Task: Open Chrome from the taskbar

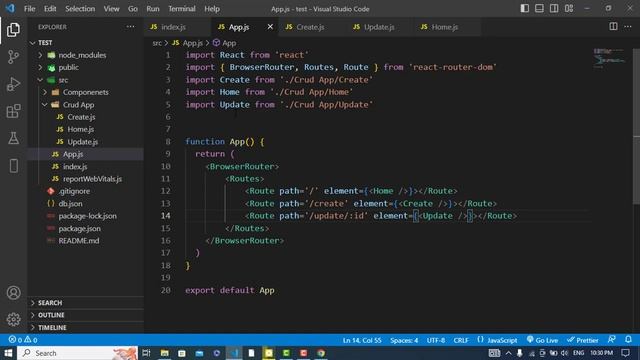Action: tap(321, 353)
